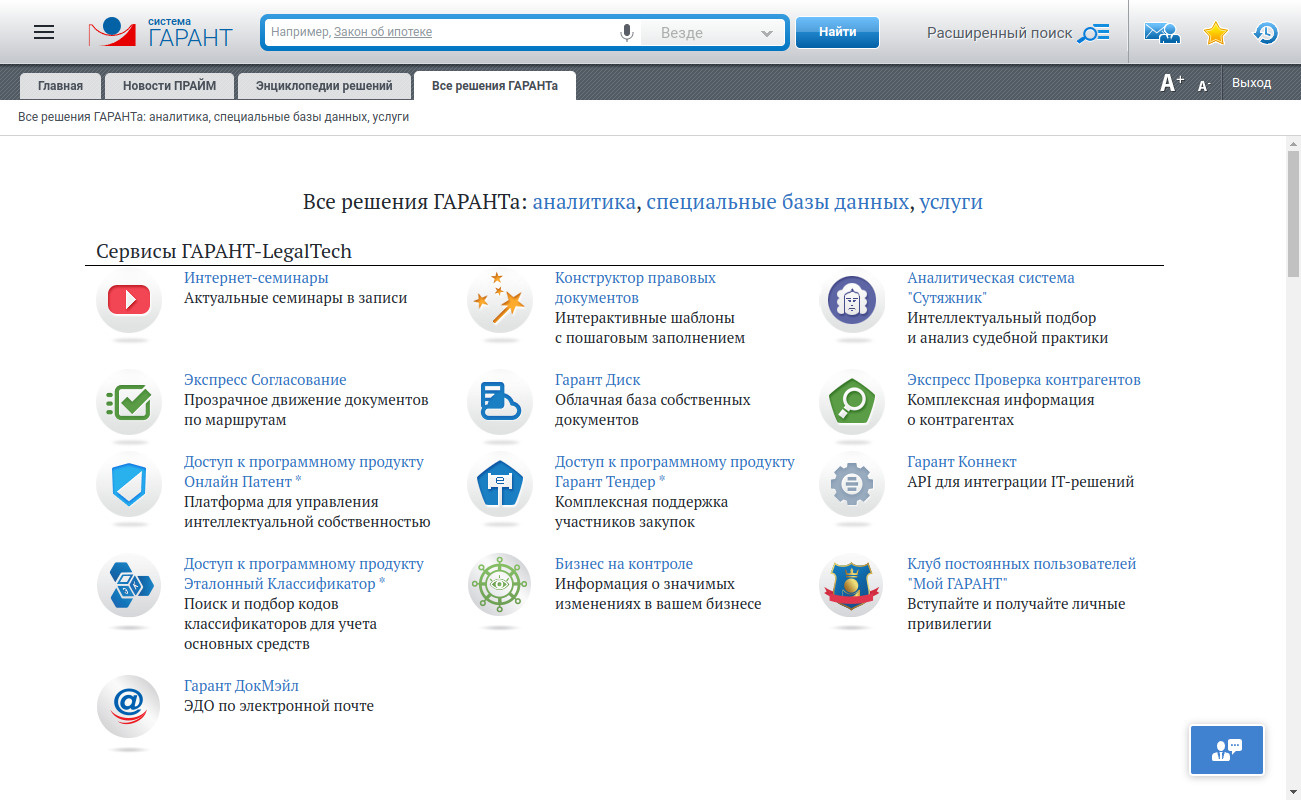This screenshot has width=1301, height=800.
Task: Open the Гарант ДокМэйл link
Action: click(x=241, y=686)
